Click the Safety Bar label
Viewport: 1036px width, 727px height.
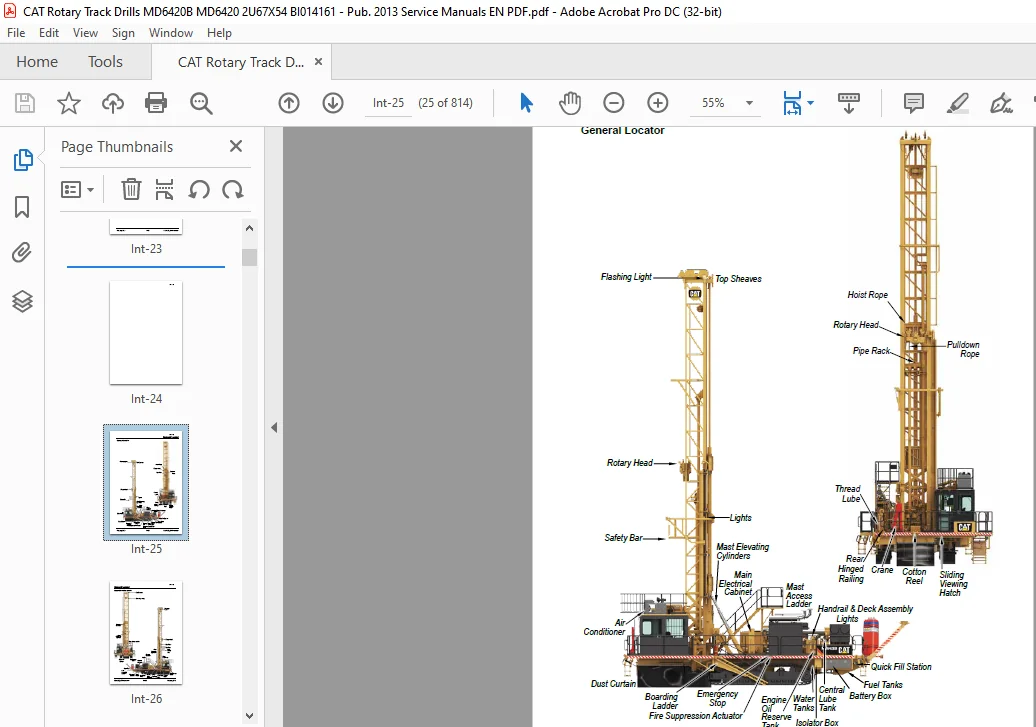(x=623, y=538)
